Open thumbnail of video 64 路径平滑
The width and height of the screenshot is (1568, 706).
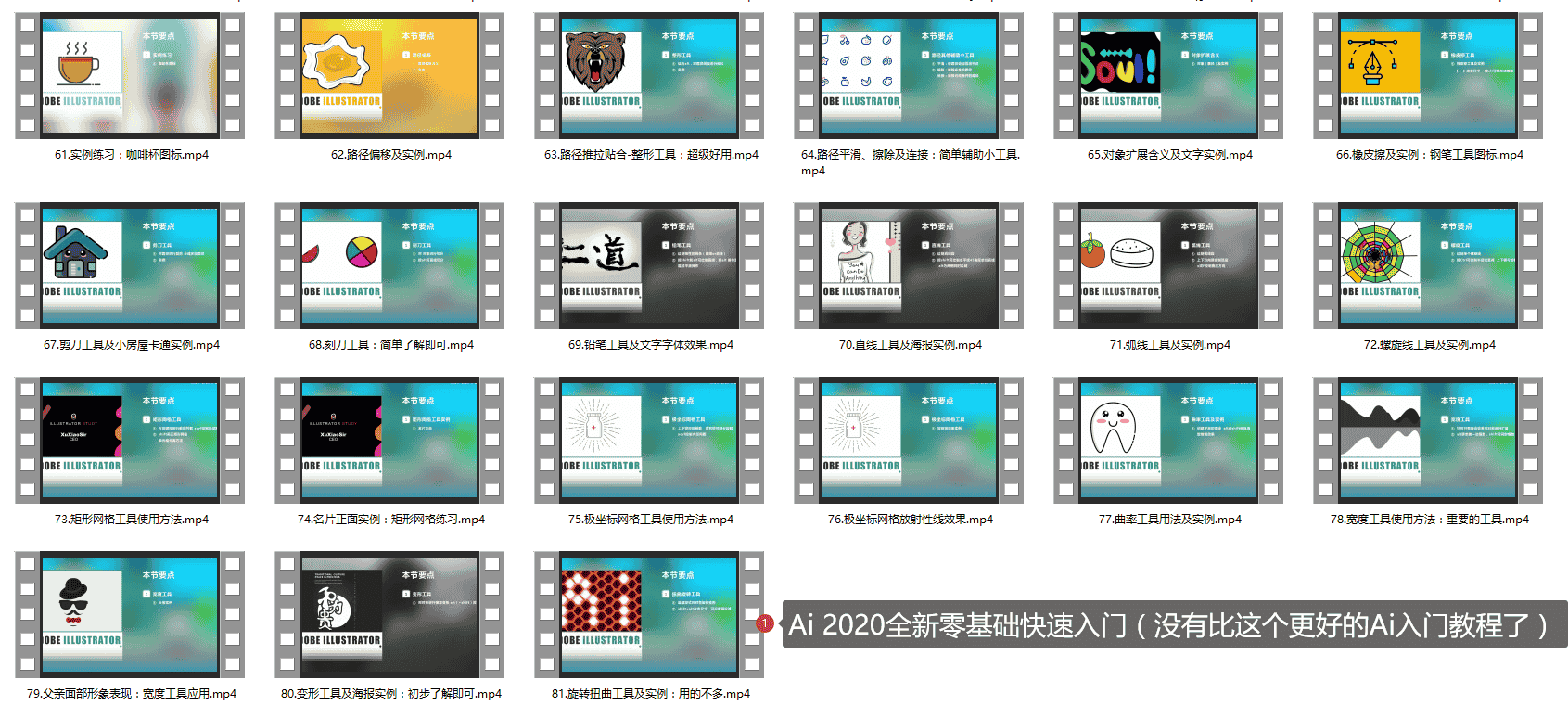click(909, 75)
